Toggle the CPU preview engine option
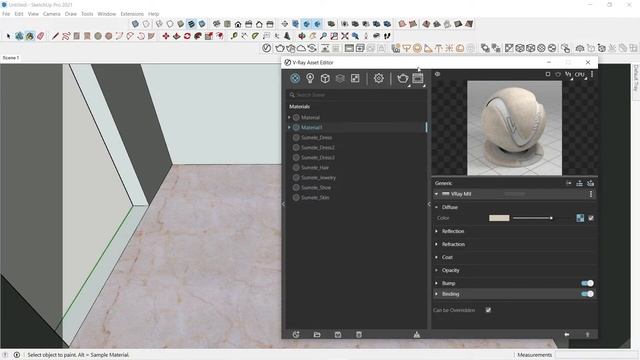The image size is (640, 360). coord(580,74)
